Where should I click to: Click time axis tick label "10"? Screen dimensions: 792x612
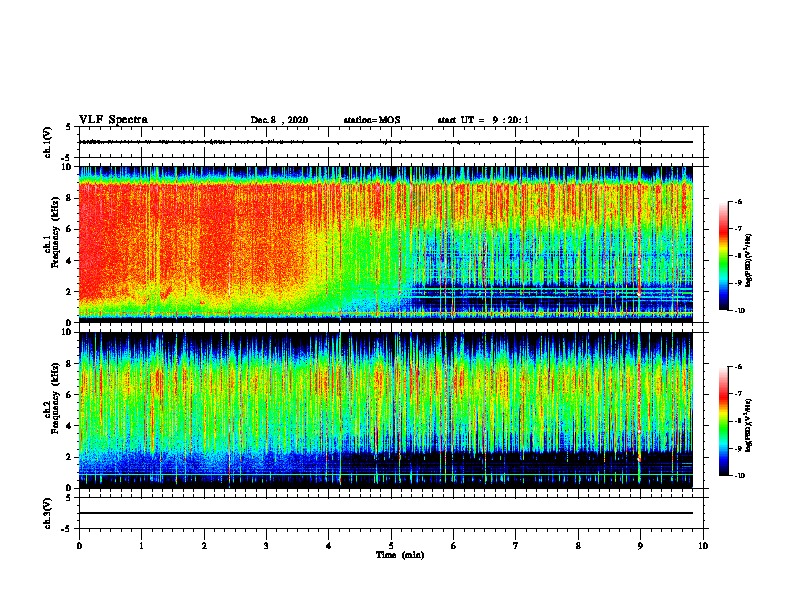tap(703, 546)
